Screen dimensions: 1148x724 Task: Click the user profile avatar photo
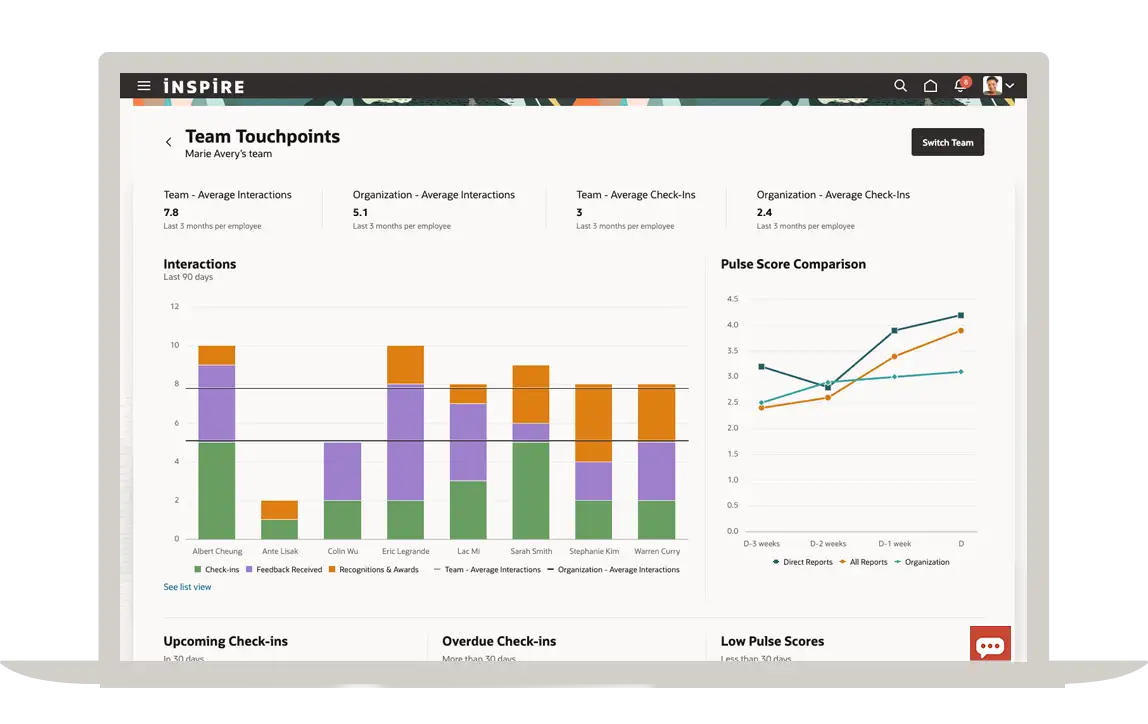(x=992, y=86)
